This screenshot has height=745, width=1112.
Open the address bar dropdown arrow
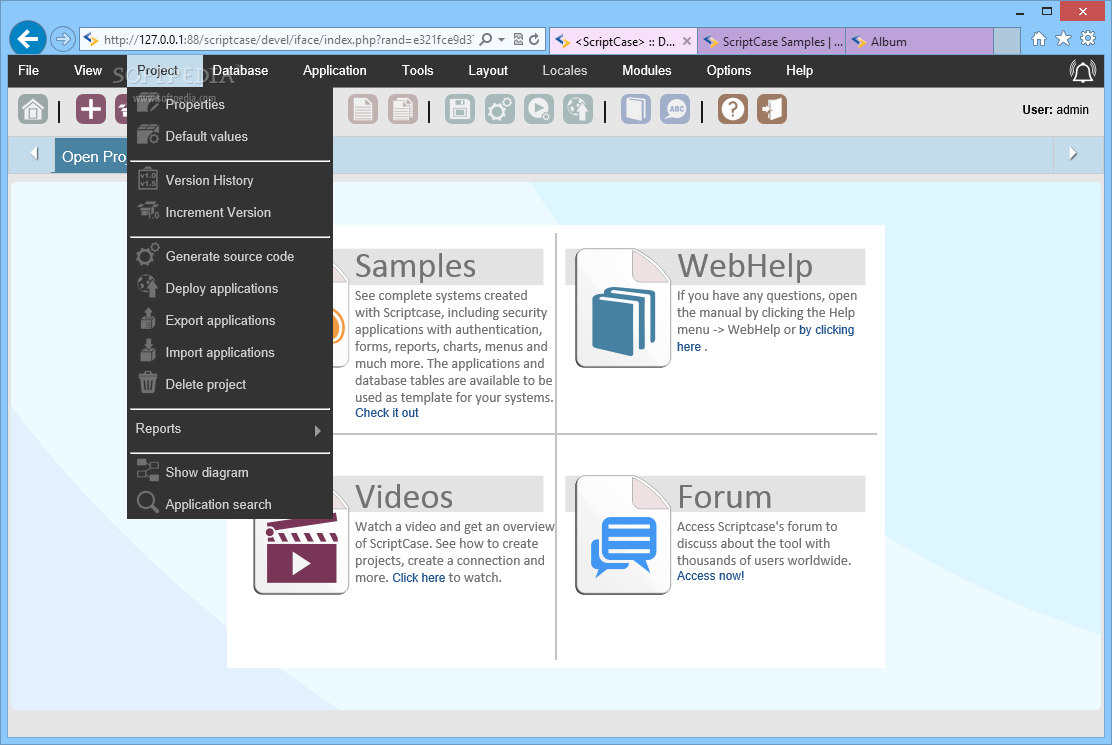point(501,39)
